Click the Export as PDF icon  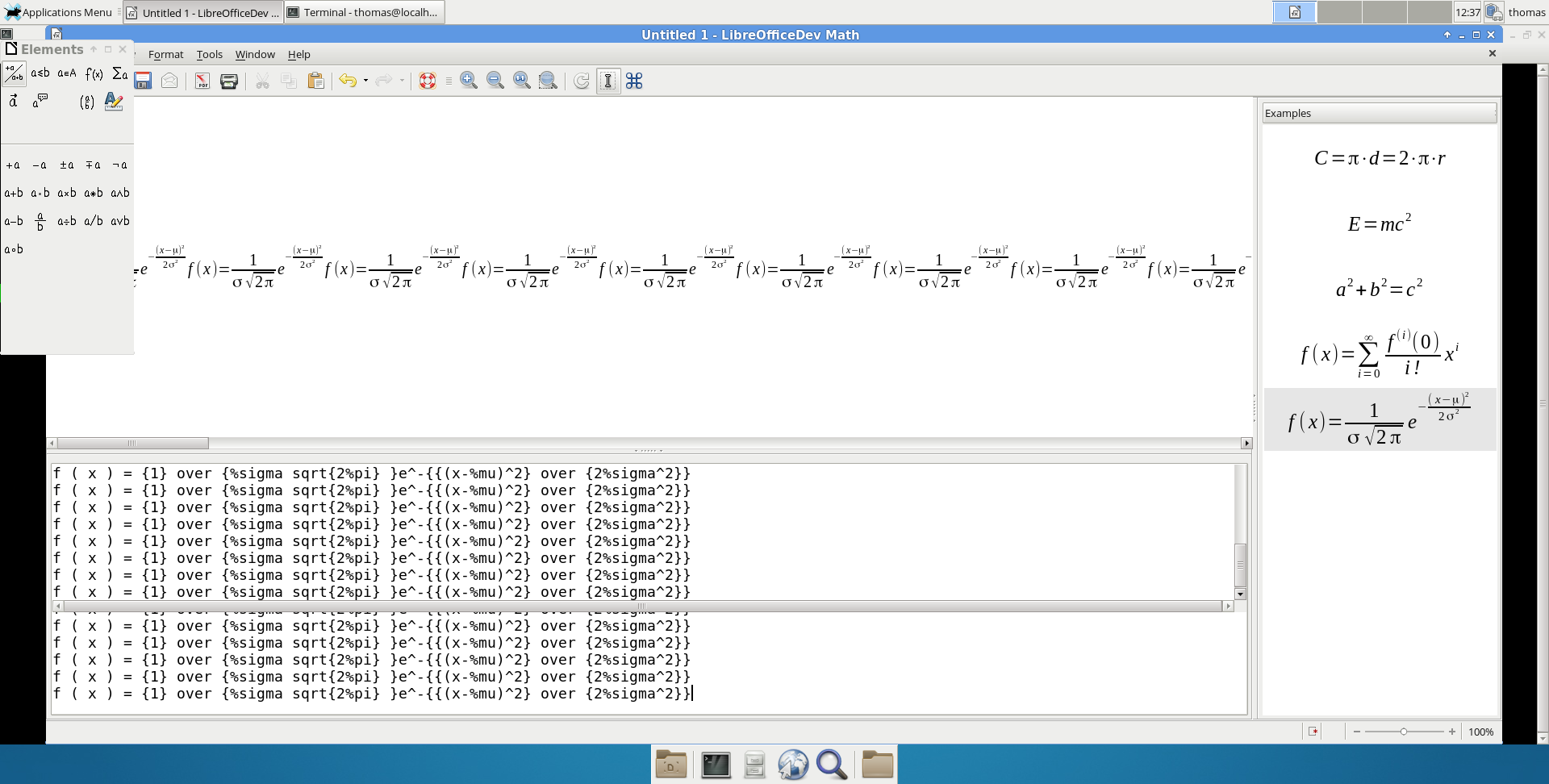pos(202,81)
